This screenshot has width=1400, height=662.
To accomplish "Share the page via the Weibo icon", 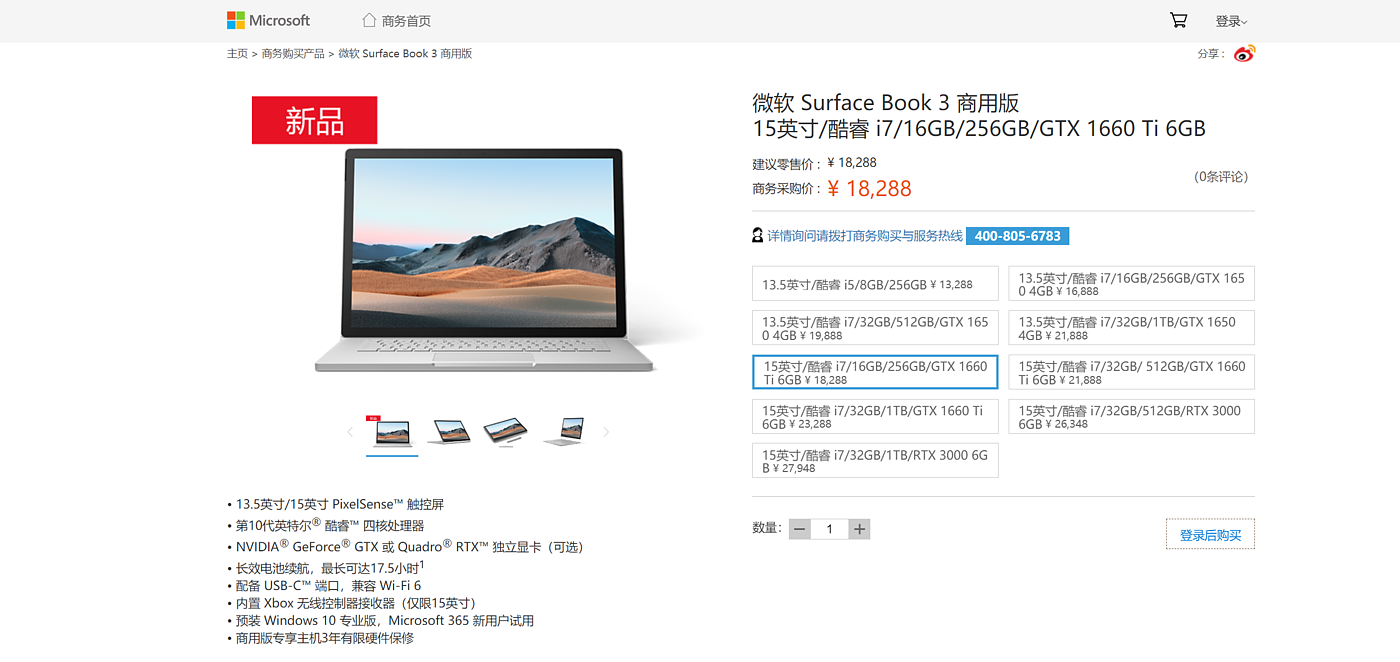I will [1244, 53].
